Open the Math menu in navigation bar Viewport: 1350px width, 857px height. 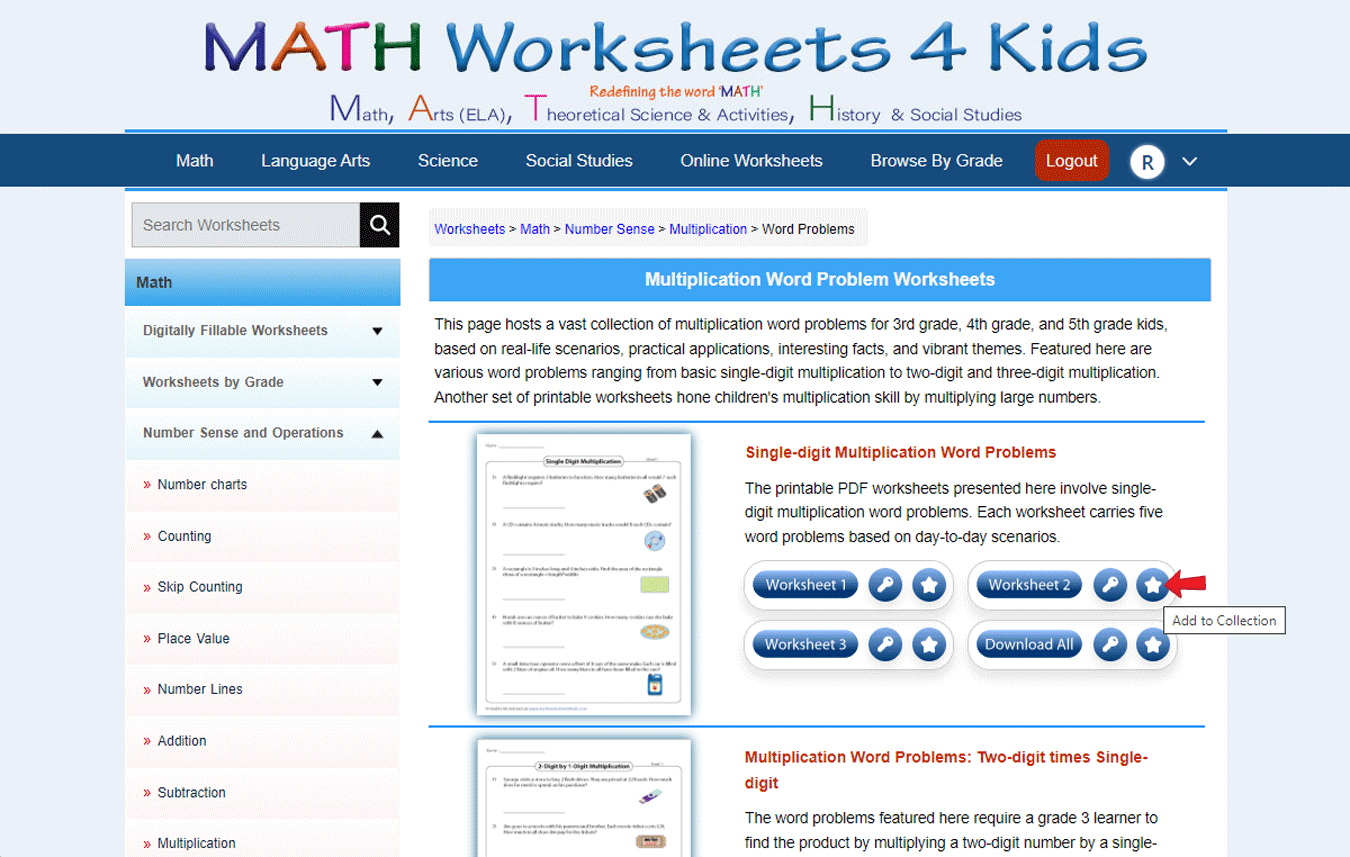click(x=194, y=161)
